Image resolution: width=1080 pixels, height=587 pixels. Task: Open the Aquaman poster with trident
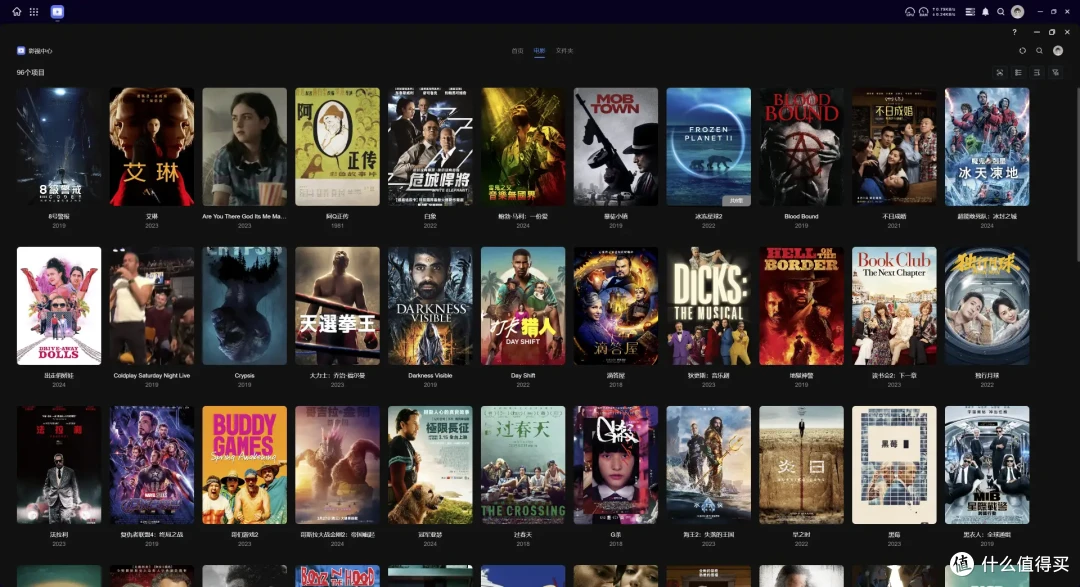point(709,465)
